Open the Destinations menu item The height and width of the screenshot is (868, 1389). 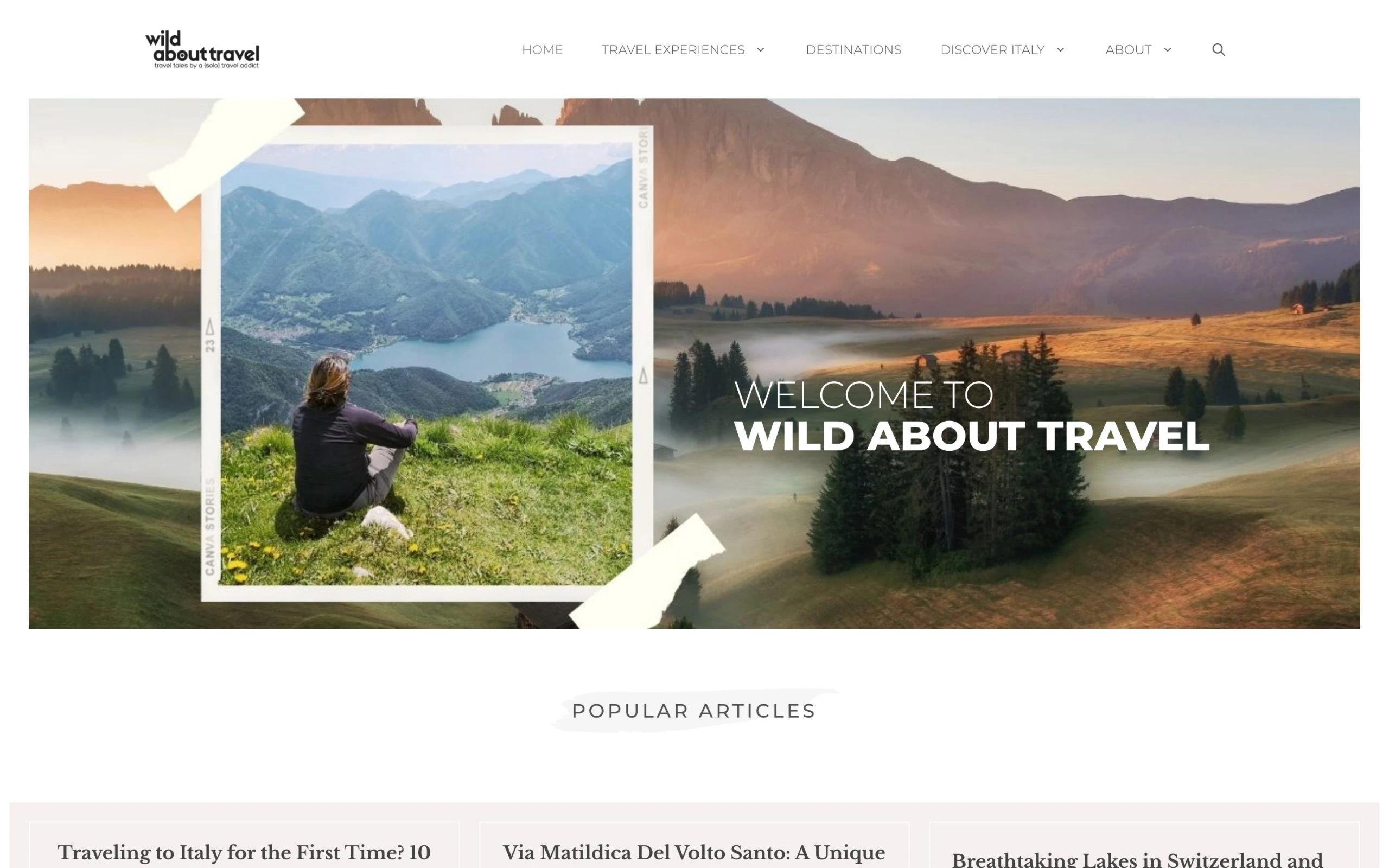click(x=853, y=50)
